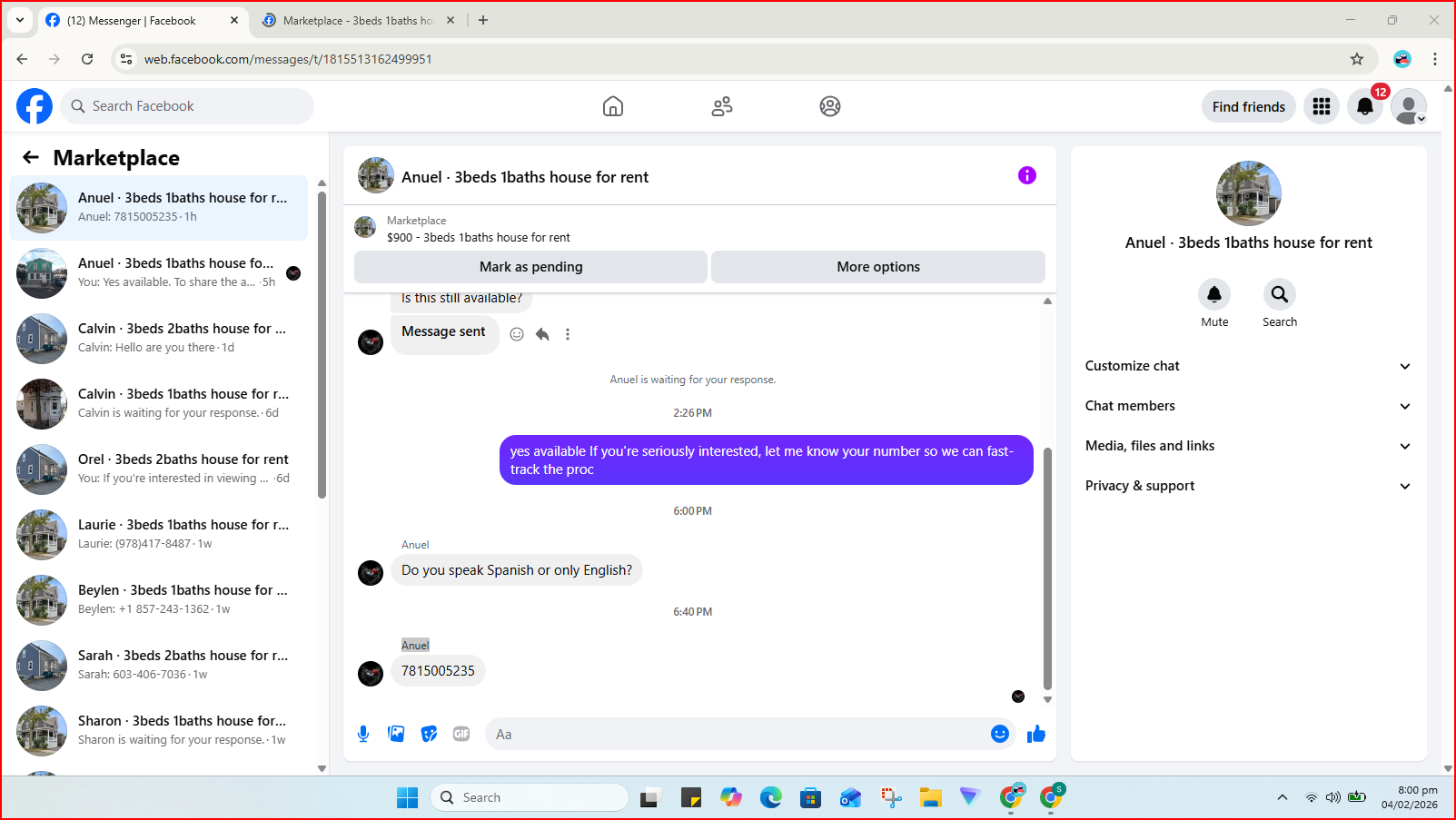Open the notifications bell with 12 badge

(1365, 106)
